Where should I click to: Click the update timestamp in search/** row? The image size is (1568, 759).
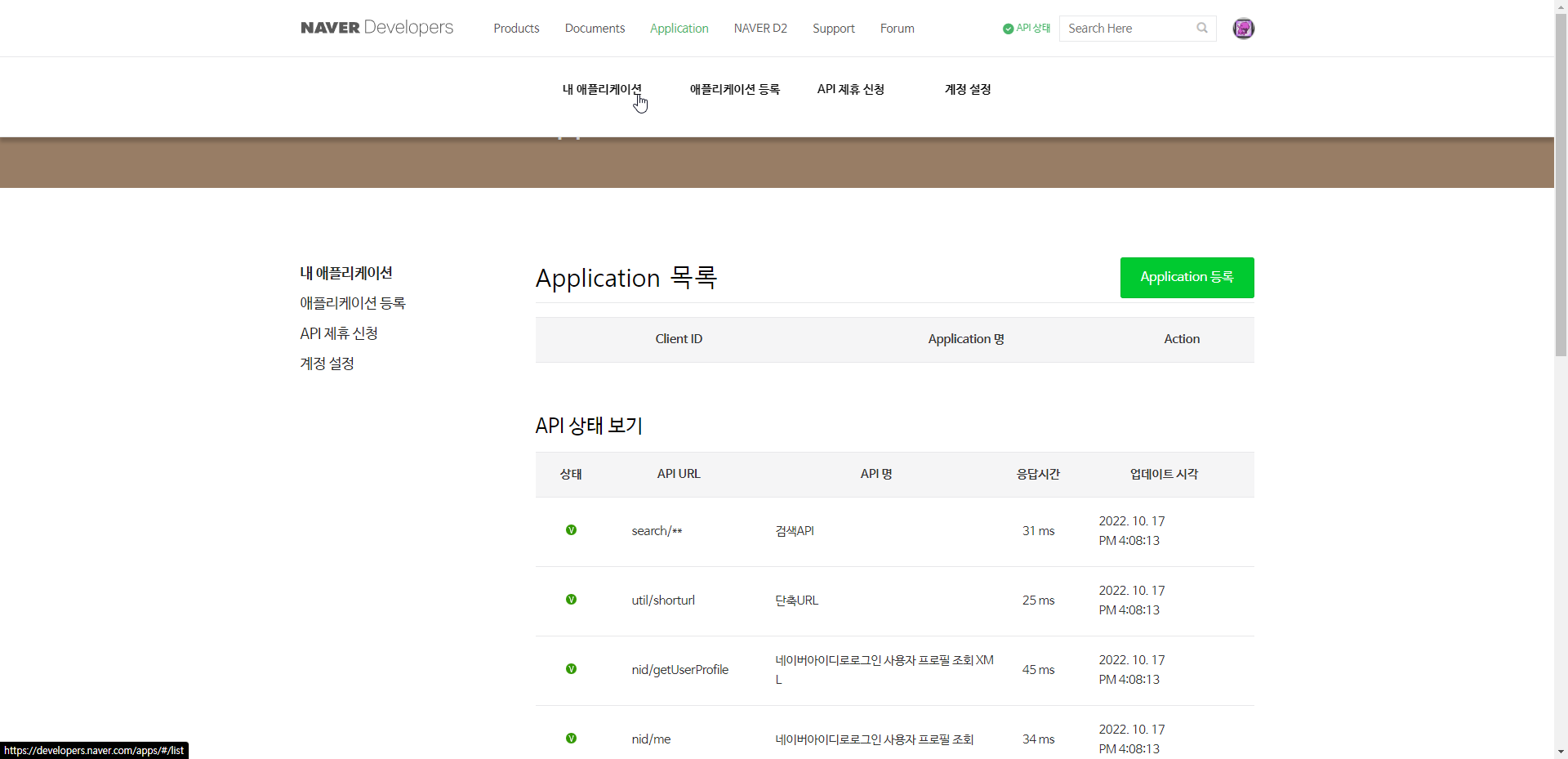[1132, 531]
